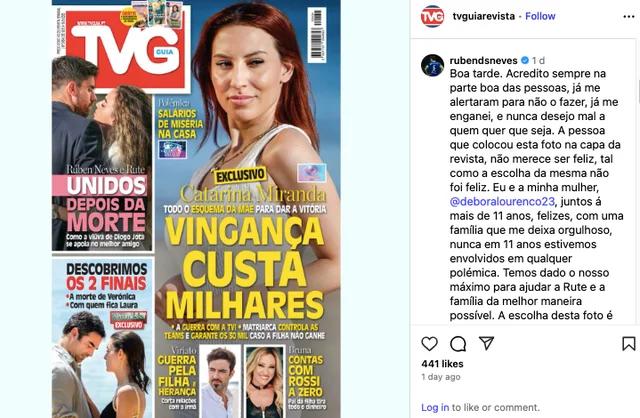The image size is (640, 418).
Task: Open rubendsneves username link
Action: click(x=484, y=60)
